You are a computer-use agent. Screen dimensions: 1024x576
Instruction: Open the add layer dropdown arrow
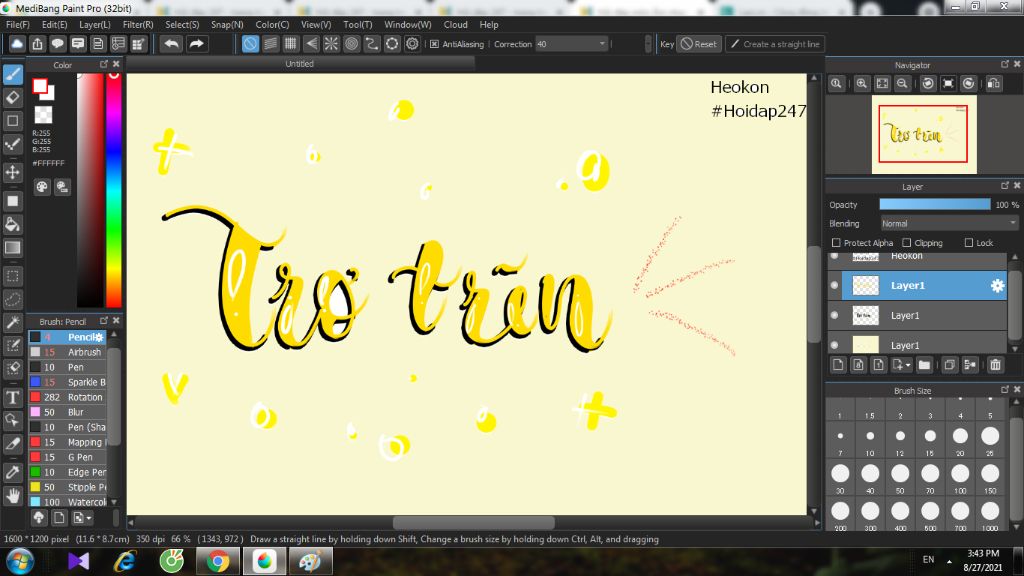(907, 365)
